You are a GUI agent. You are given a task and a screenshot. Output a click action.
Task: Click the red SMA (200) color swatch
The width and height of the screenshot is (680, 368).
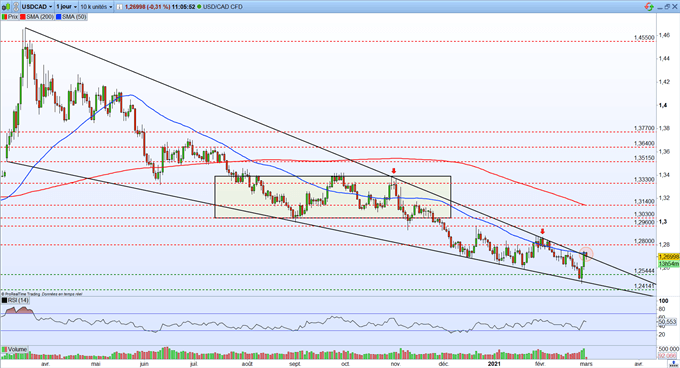23,17
